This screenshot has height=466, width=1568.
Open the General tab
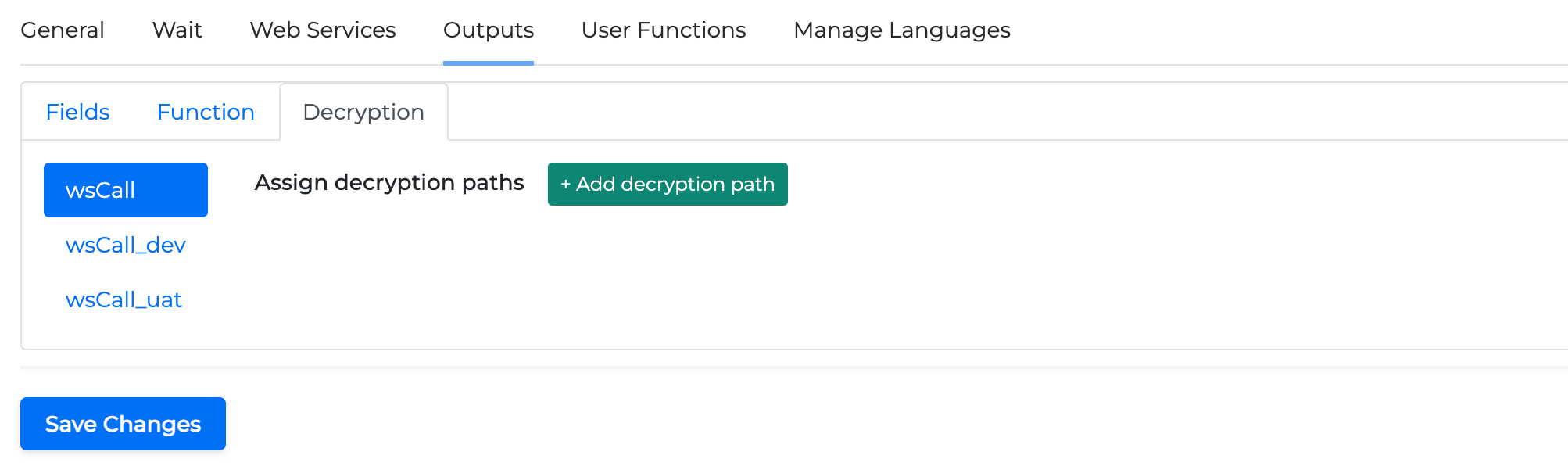[63, 30]
